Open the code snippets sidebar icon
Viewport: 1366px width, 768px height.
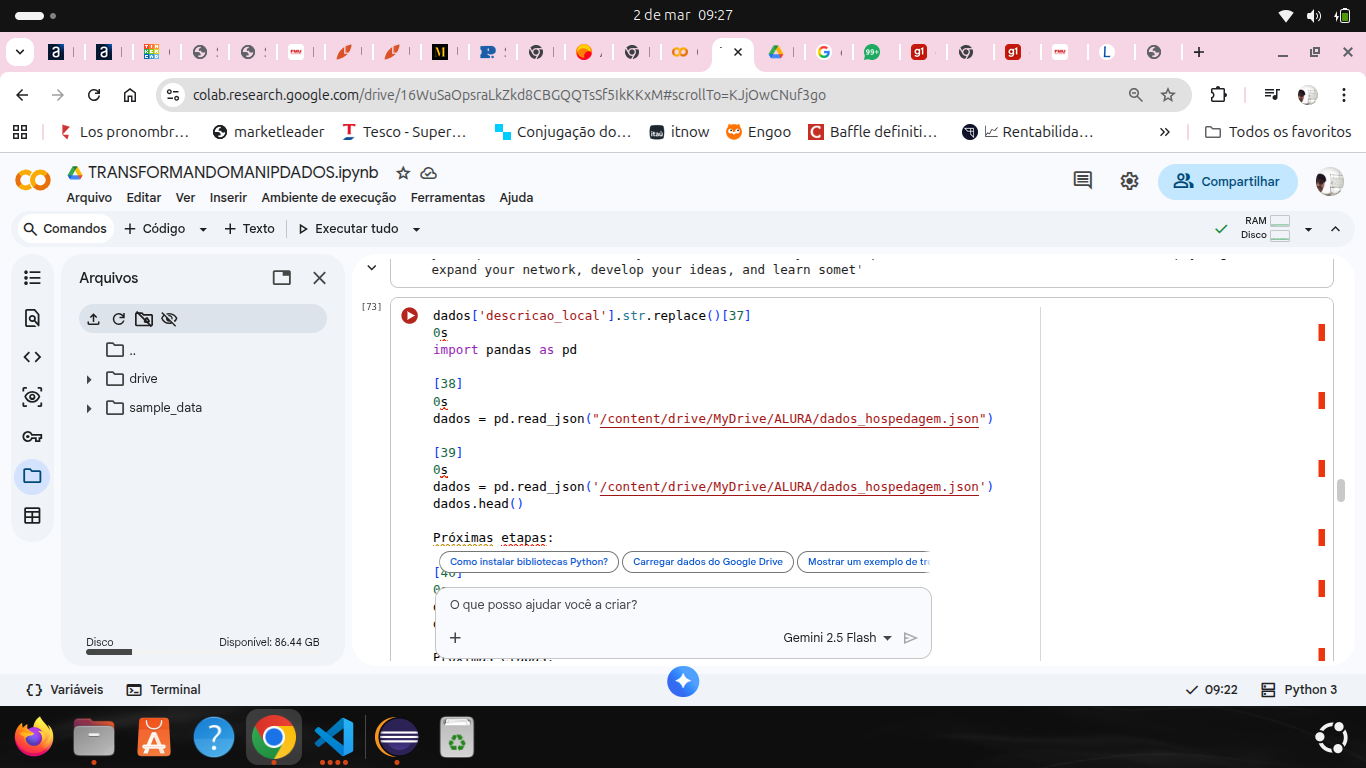[x=32, y=357]
